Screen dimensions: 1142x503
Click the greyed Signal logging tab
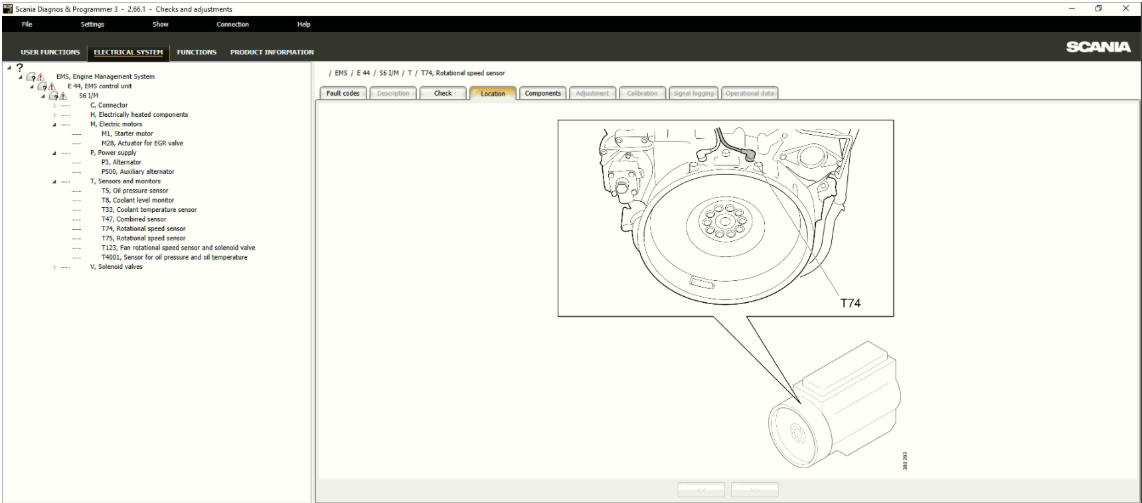pos(693,93)
